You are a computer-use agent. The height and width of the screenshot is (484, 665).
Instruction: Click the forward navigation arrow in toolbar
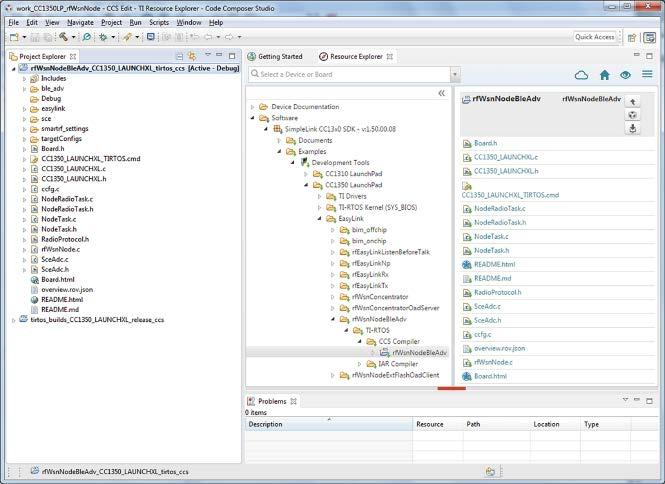[x=229, y=37]
